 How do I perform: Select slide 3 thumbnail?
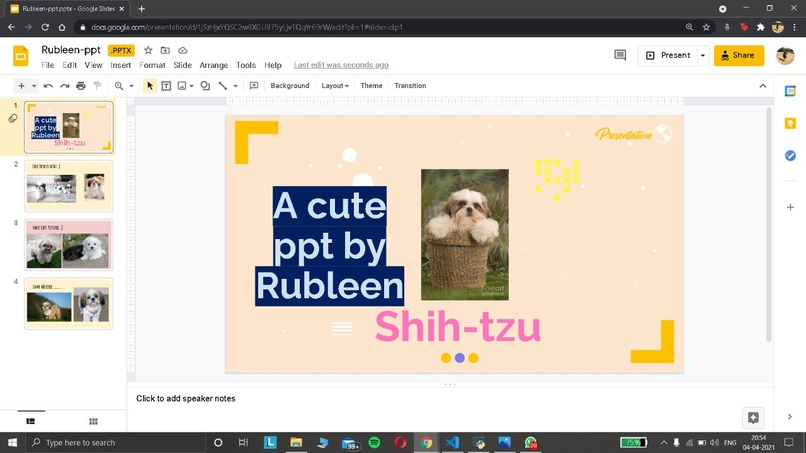coord(69,244)
